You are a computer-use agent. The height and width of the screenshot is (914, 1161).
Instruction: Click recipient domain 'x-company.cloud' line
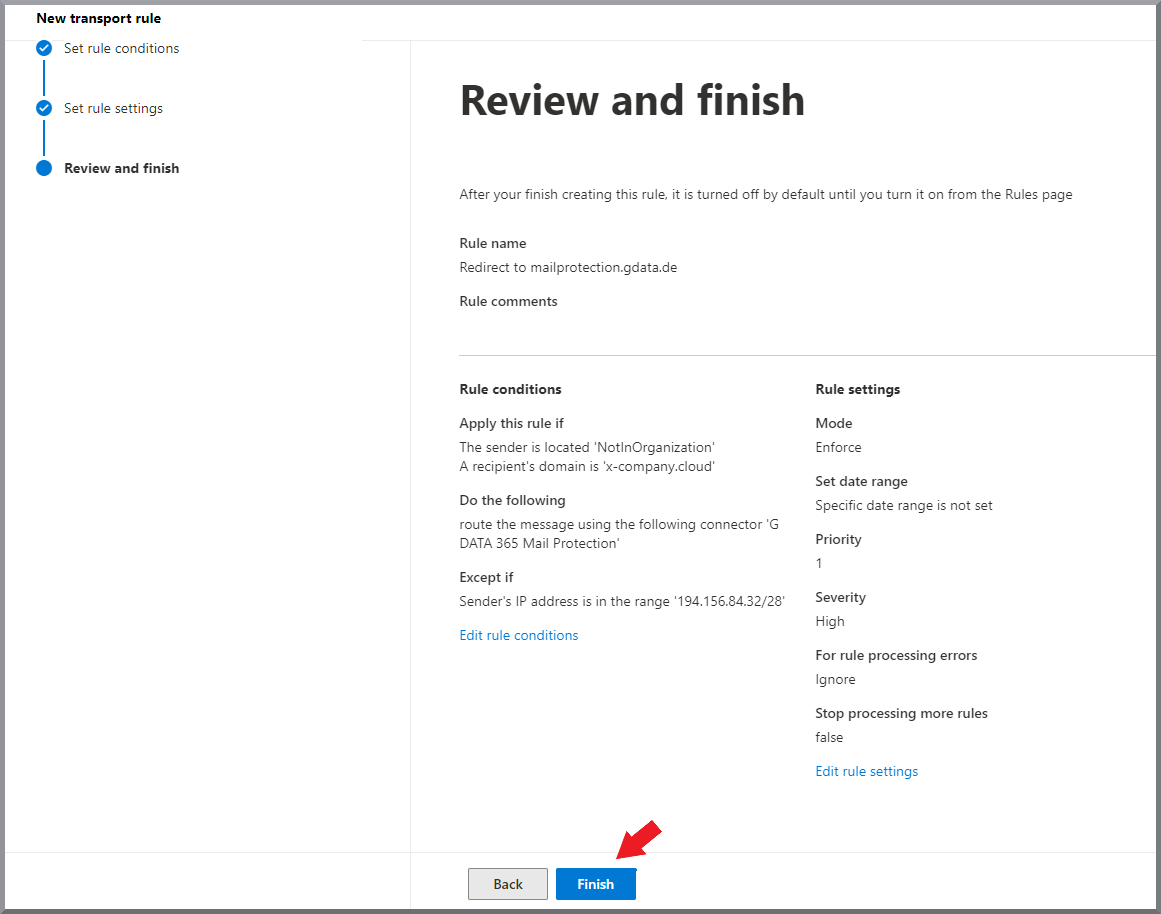tap(587, 467)
